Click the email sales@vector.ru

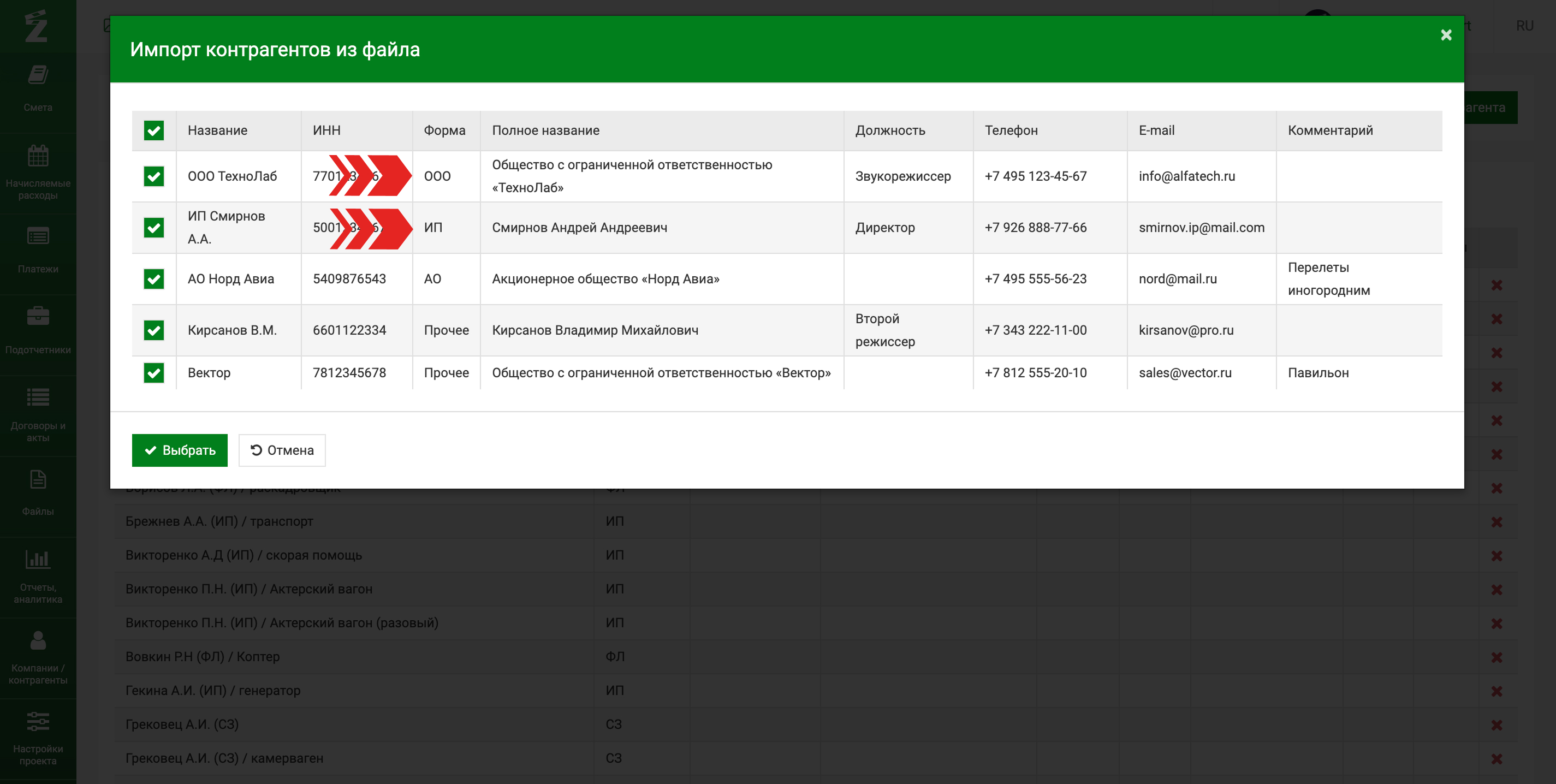point(1185,373)
